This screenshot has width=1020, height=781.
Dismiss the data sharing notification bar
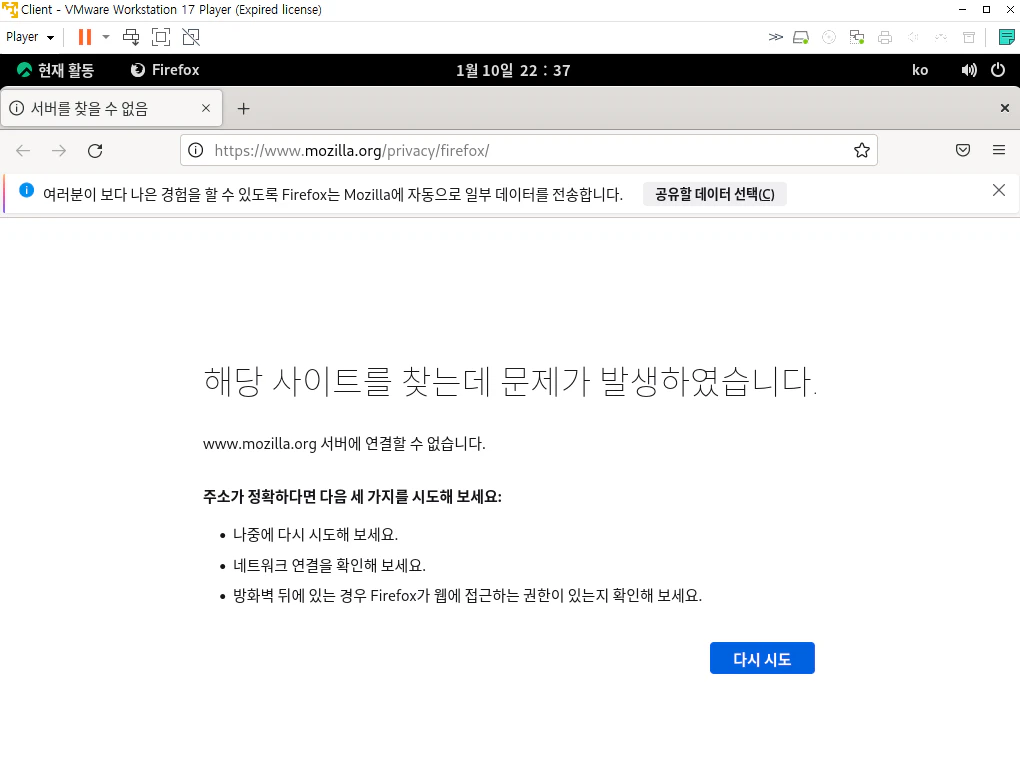pos(999,190)
